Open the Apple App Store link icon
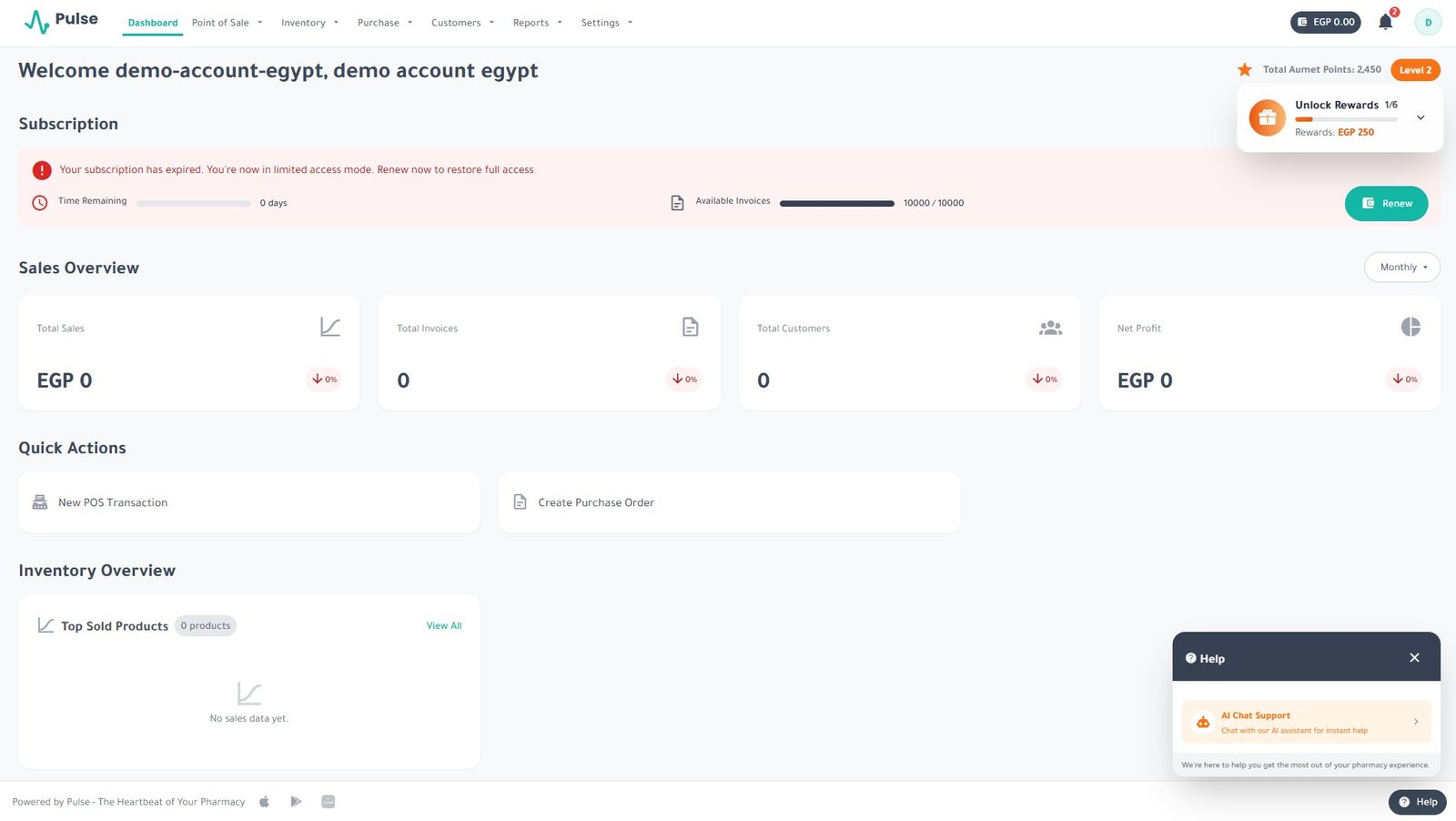 click(x=265, y=802)
